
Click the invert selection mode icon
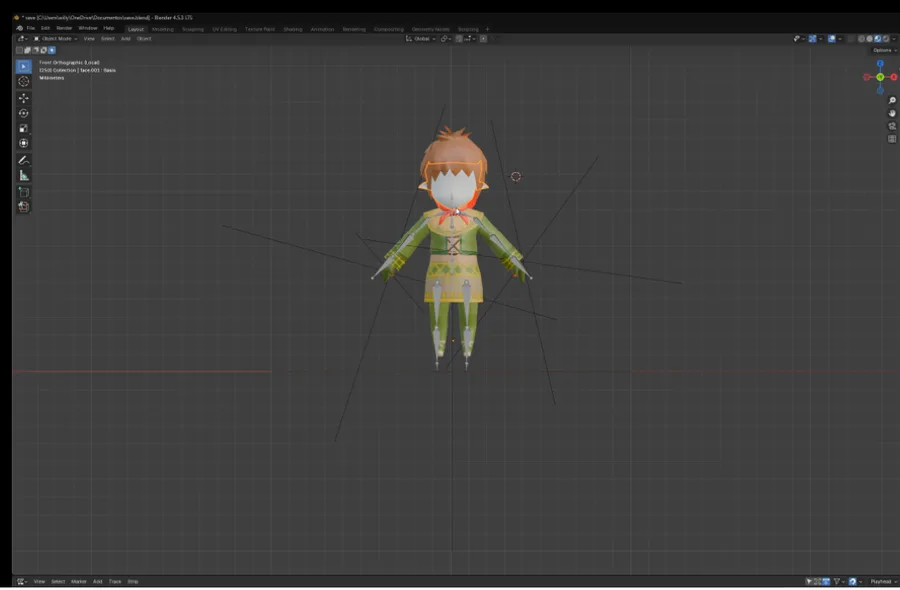click(x=44, y=51)
